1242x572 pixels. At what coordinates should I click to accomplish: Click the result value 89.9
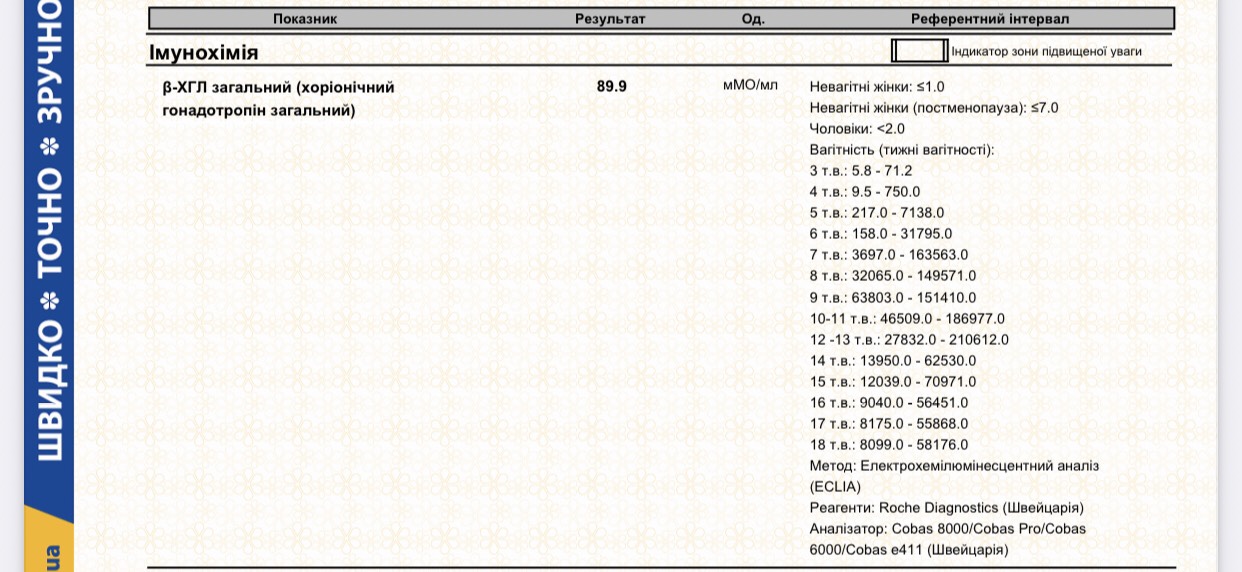[612, 86]
